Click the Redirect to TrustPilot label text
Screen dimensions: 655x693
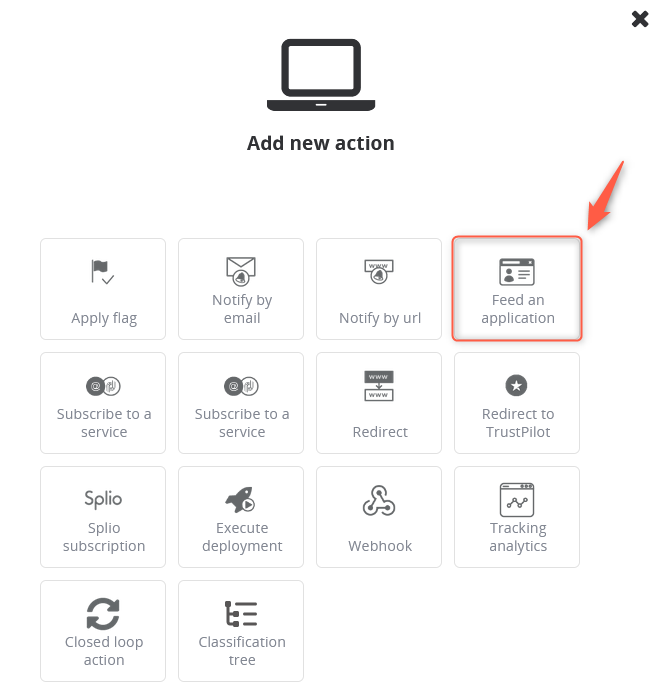pos(518,423)
